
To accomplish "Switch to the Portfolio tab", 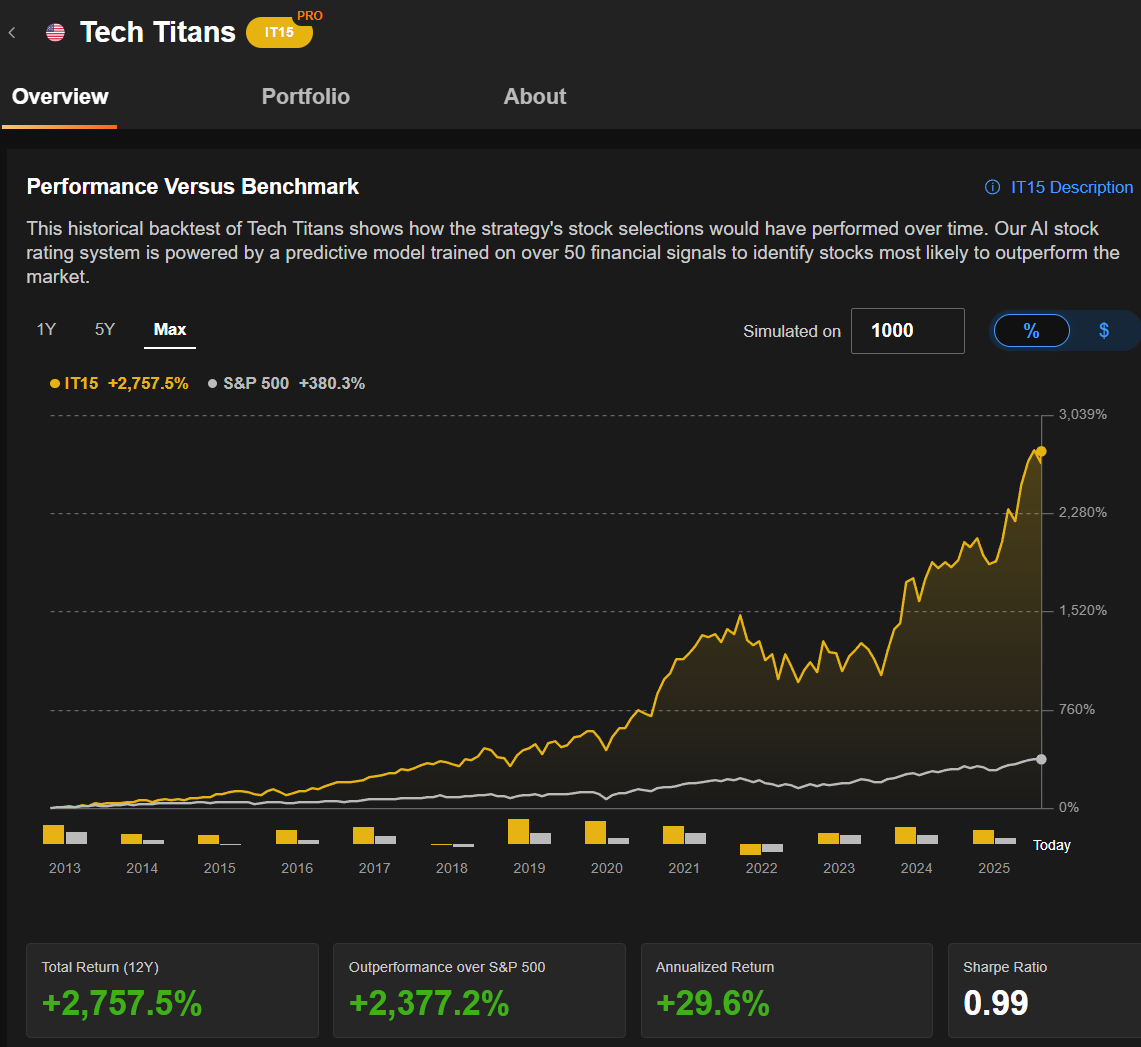I will point(306,96).
